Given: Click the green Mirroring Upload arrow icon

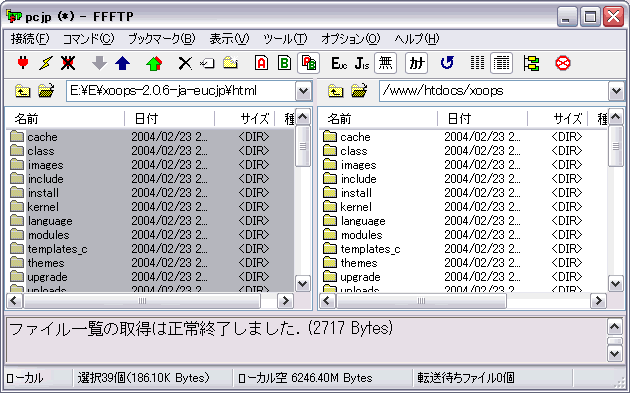Looking at the screenshot, I should (x=154, y=63).
